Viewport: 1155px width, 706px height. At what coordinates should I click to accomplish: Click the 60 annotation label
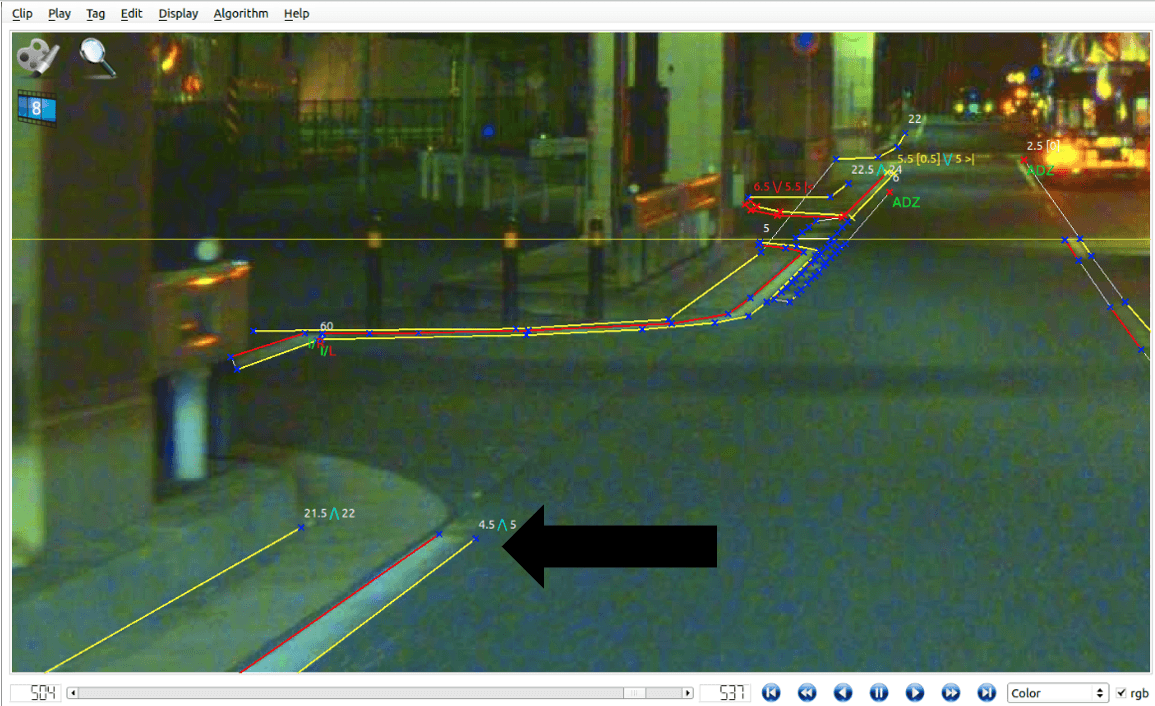point(326,326)
